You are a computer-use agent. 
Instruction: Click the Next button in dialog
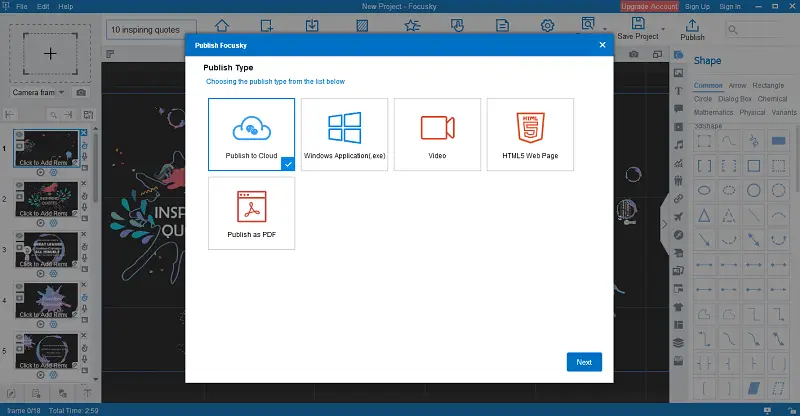[x=584, y=362]
